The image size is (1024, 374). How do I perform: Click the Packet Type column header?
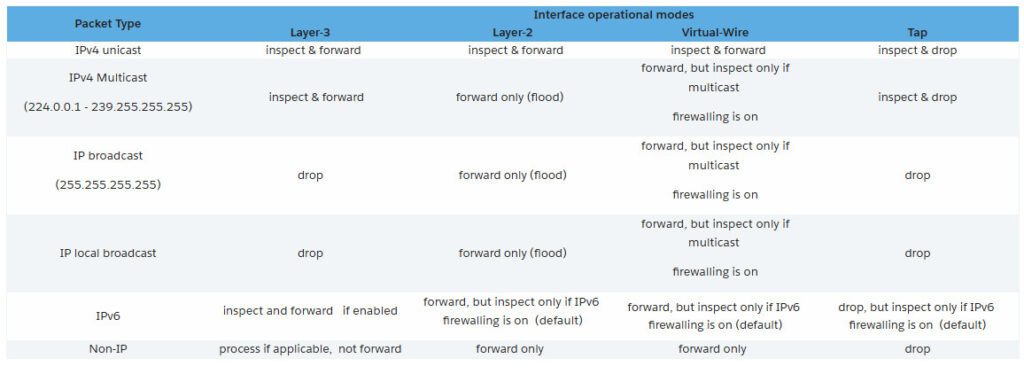pos(108,23)
